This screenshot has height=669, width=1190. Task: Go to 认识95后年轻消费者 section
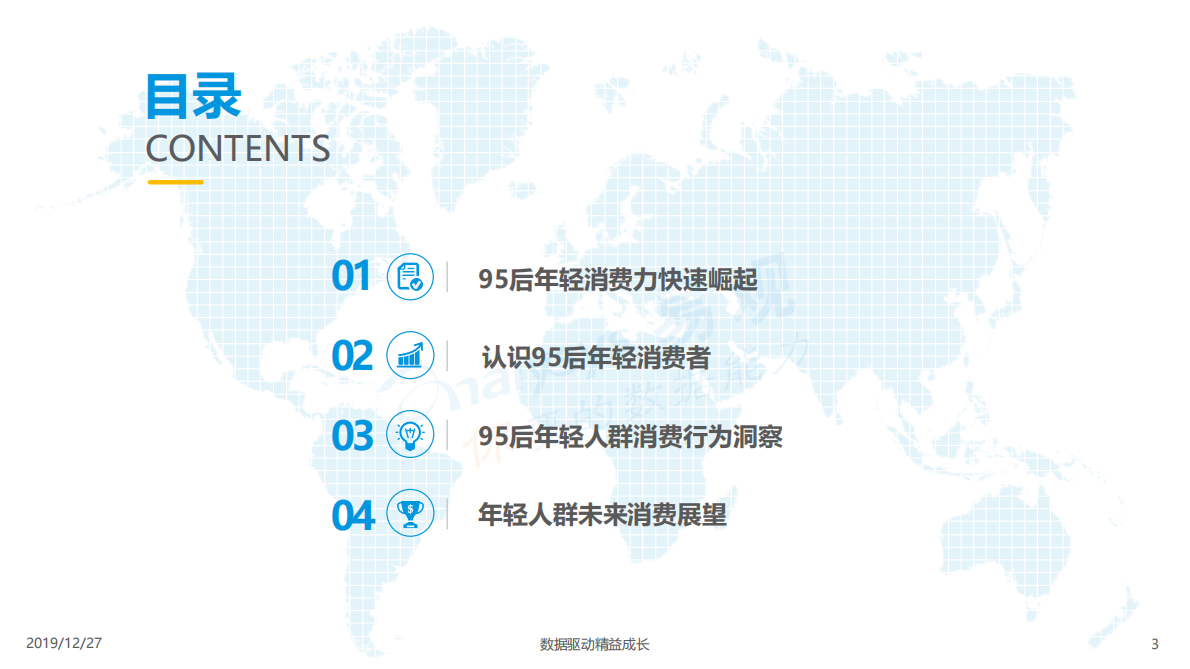coord(595,357)
